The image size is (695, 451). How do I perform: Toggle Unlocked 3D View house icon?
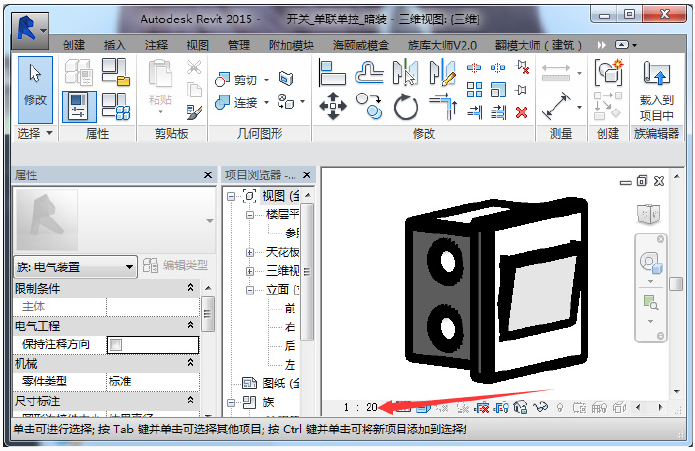coord(521,407)
